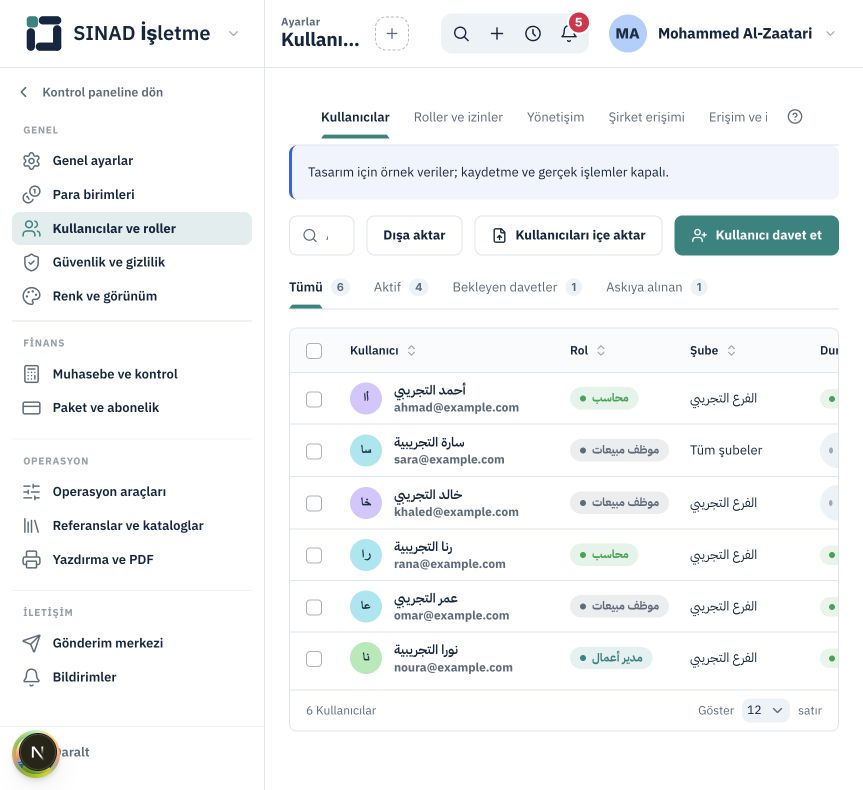The height and width of the screenshot is (790, 863).
Task: Click the SINAD logo icon
Action: 43,34
